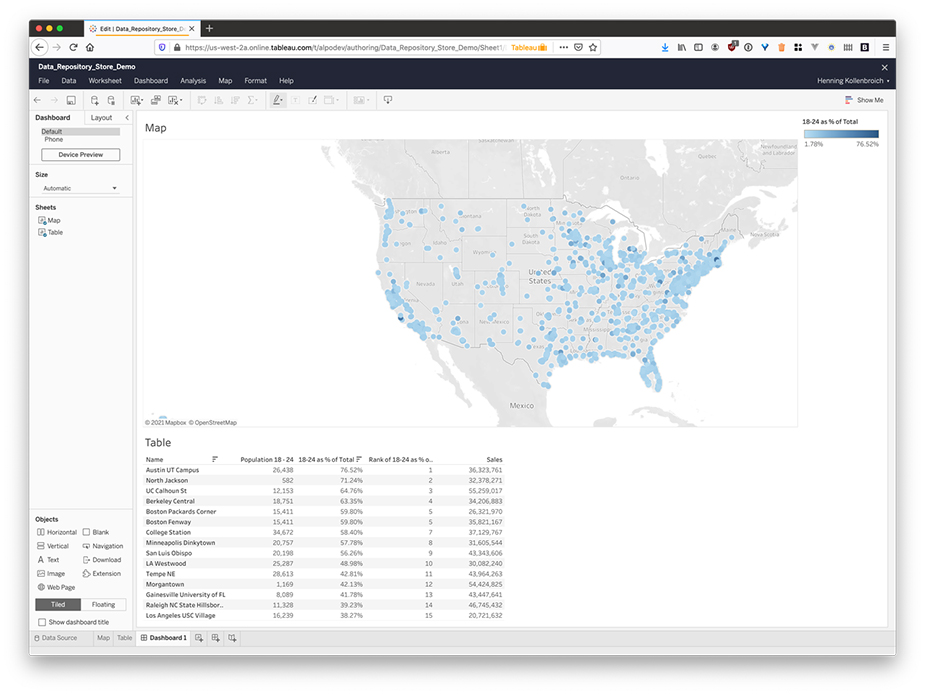
Task: Click the Tableau toolbar undo arrow
Action: pos(38,100)
